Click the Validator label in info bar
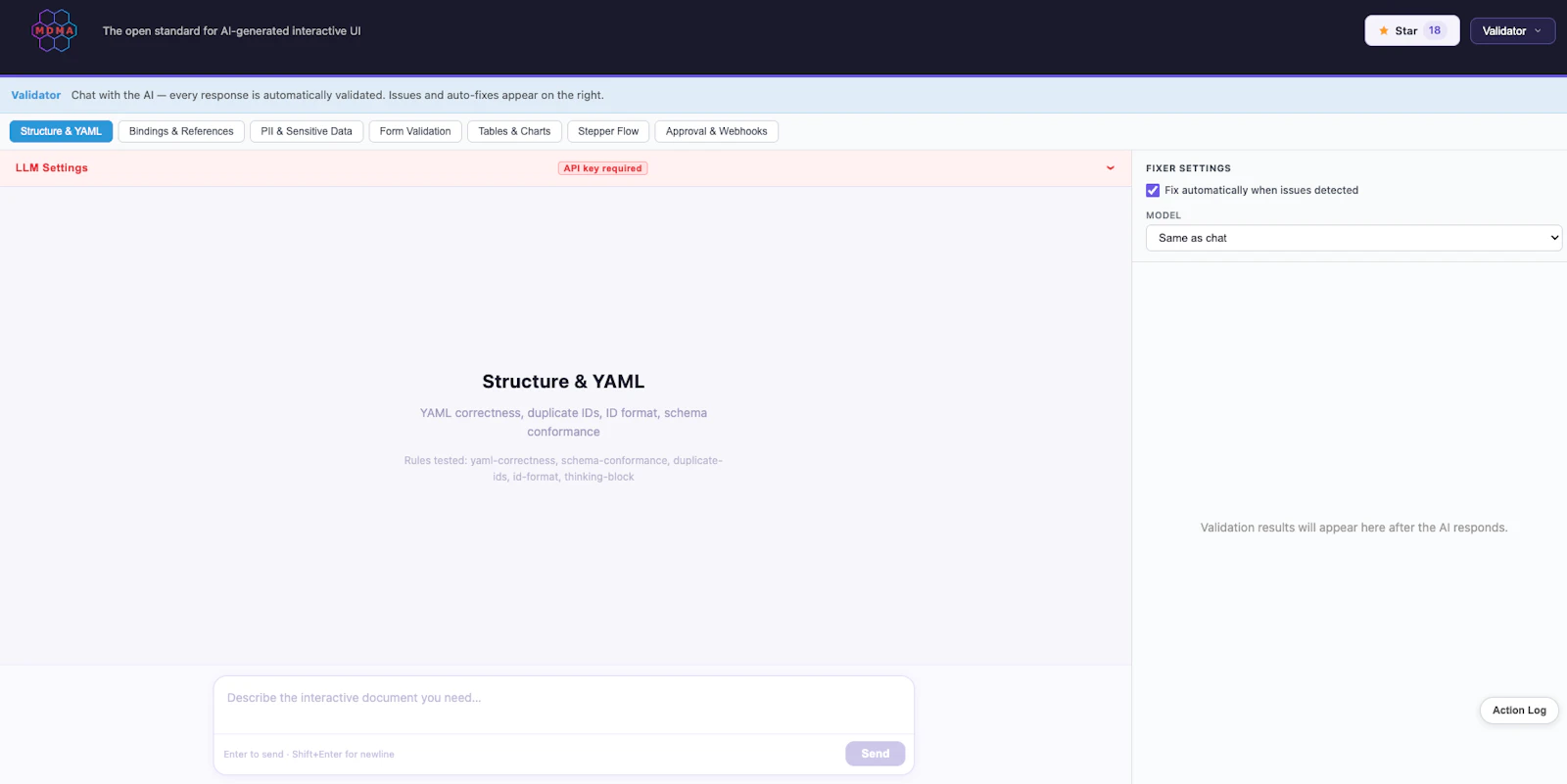The width and height of the screenshot is (1567, 784). [x=36, y=95]
